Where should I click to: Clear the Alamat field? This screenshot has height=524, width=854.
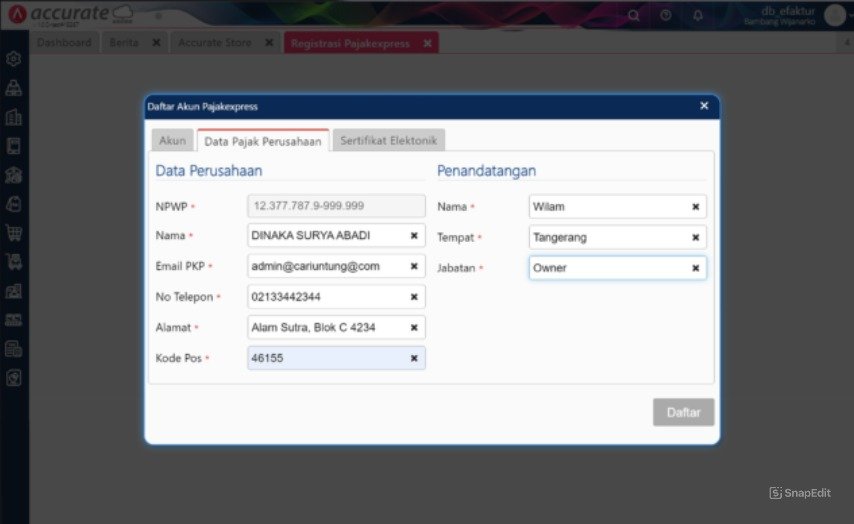pos(414,327)
